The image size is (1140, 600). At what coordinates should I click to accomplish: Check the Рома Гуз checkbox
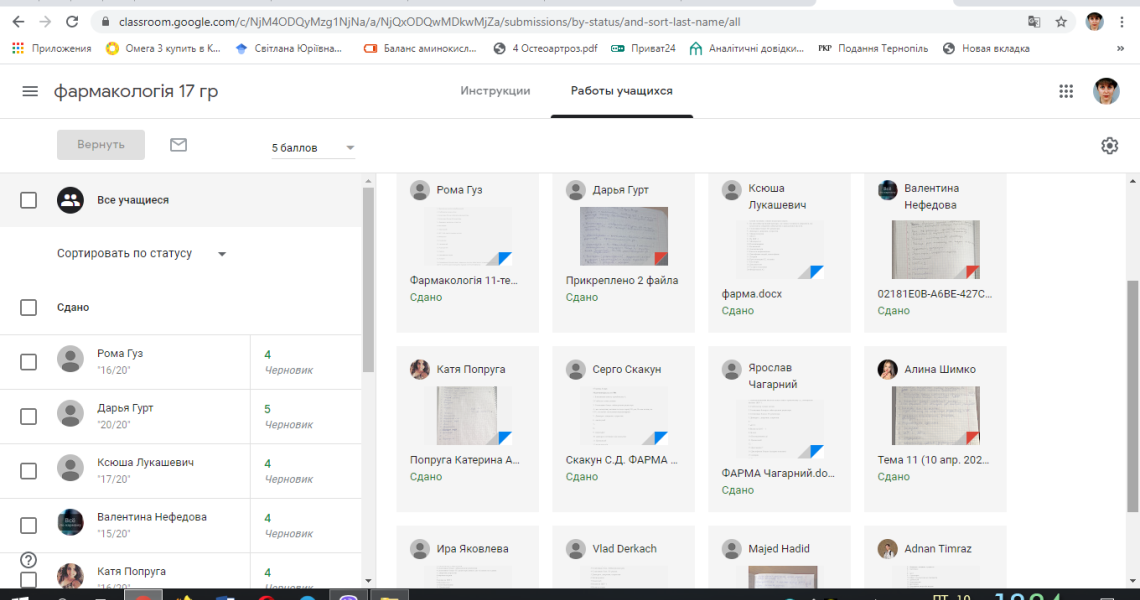(28, 362)
